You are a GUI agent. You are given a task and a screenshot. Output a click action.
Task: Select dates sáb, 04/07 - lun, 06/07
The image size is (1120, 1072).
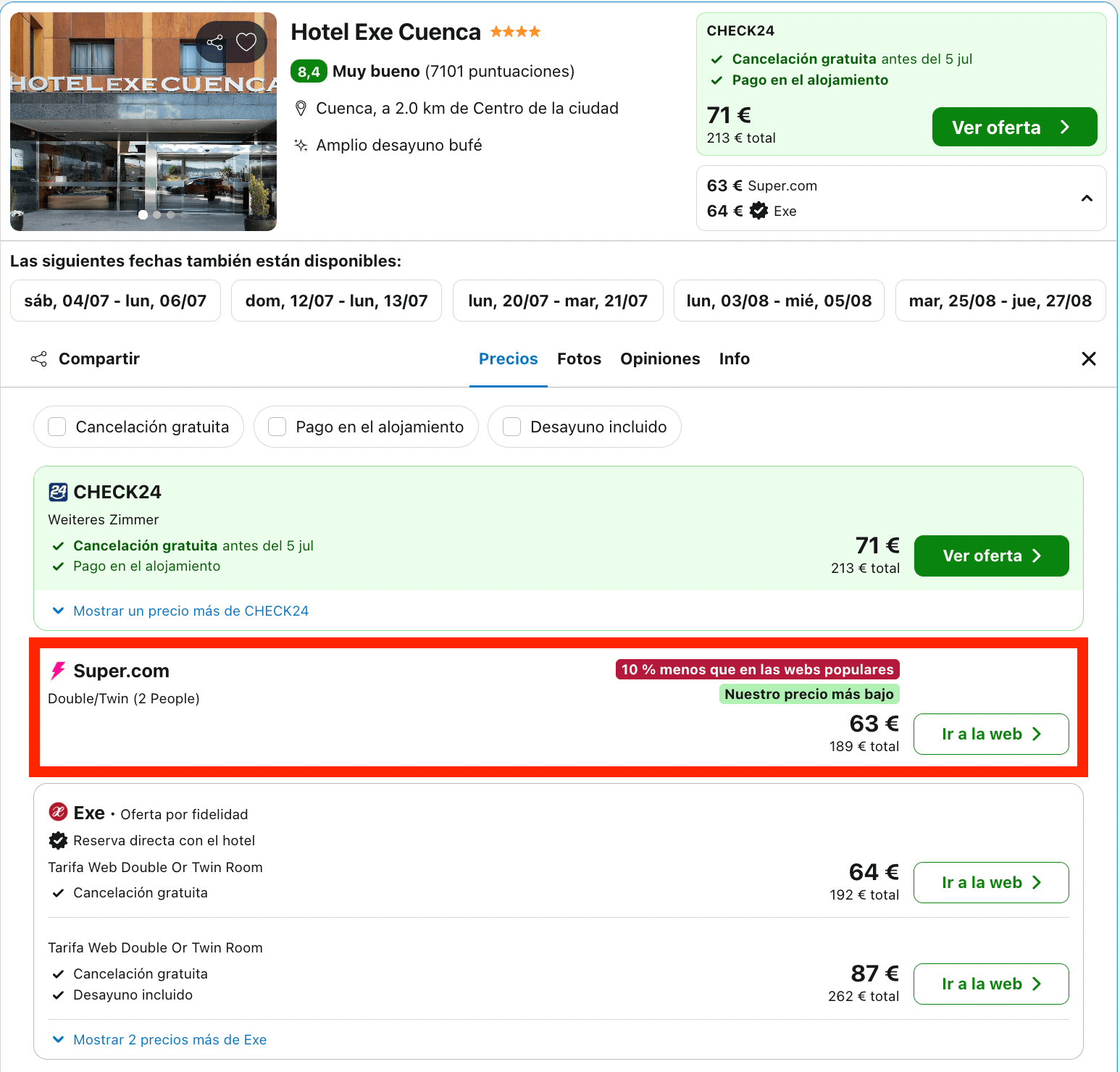115,301
